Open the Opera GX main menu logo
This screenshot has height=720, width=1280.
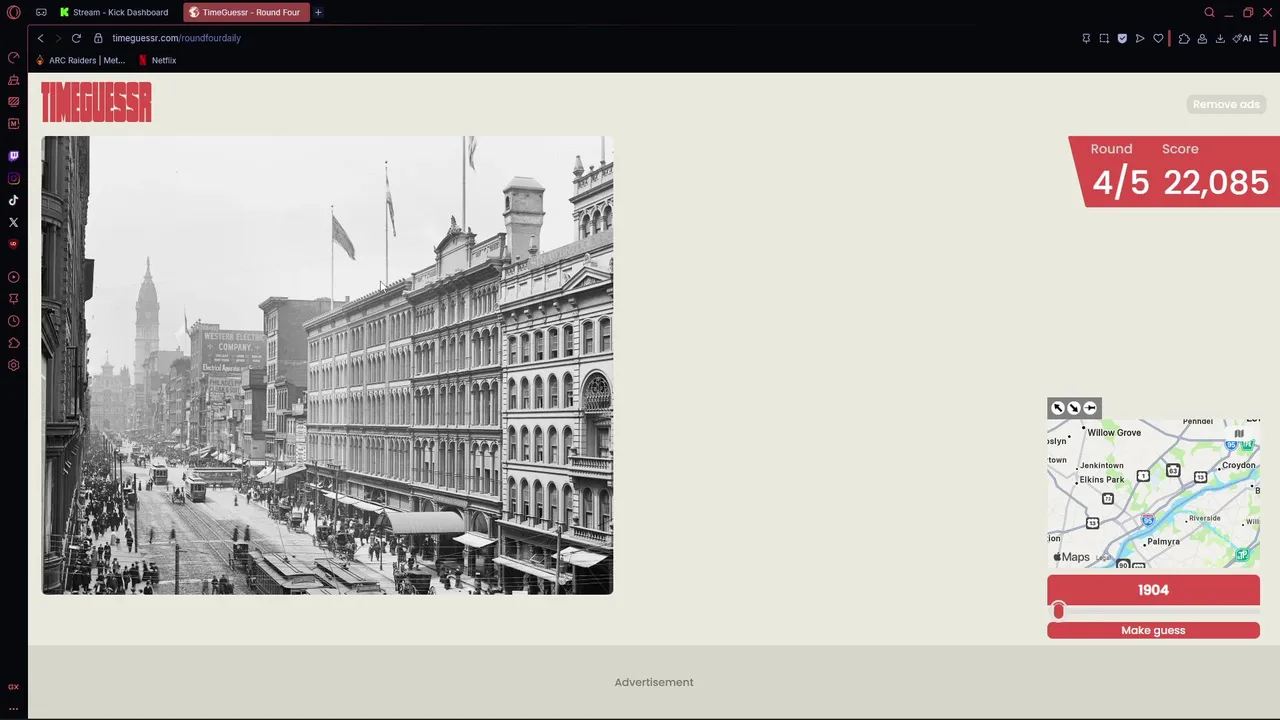click(13, 12)
